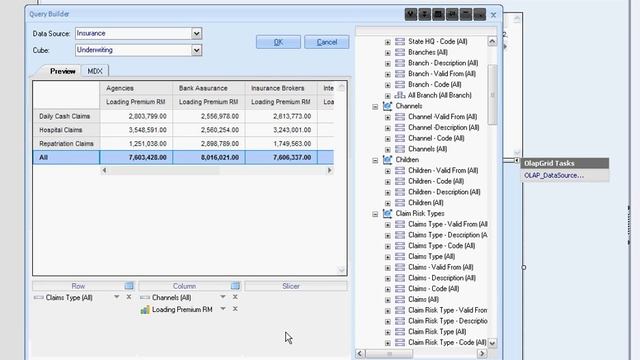The height and width of the screenshot is (360, 640).
Task: Switch to the MDX tab
Action: (95, 71)
